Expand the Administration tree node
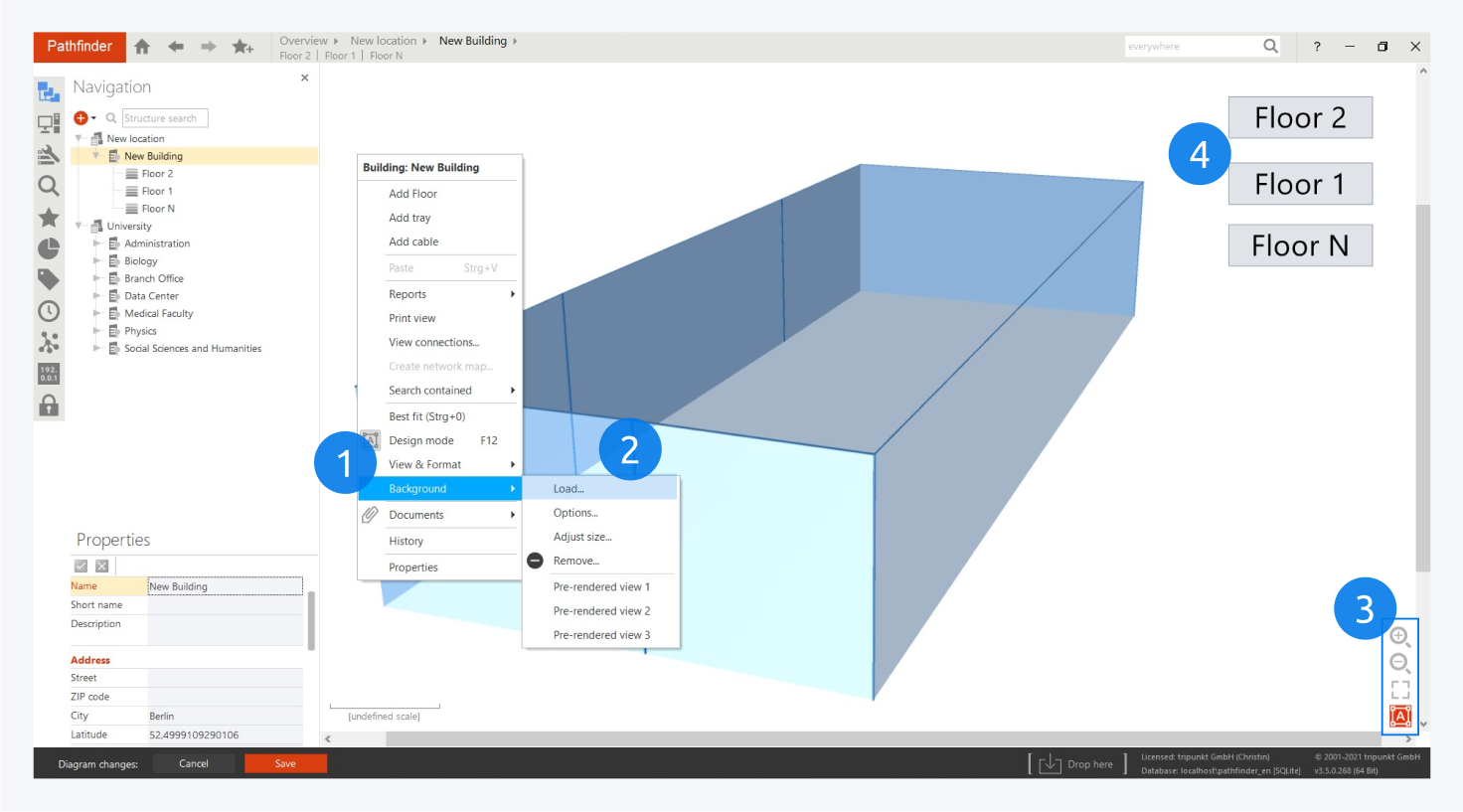This screenshot has height=812, width=1463. (x=96, y=244)
